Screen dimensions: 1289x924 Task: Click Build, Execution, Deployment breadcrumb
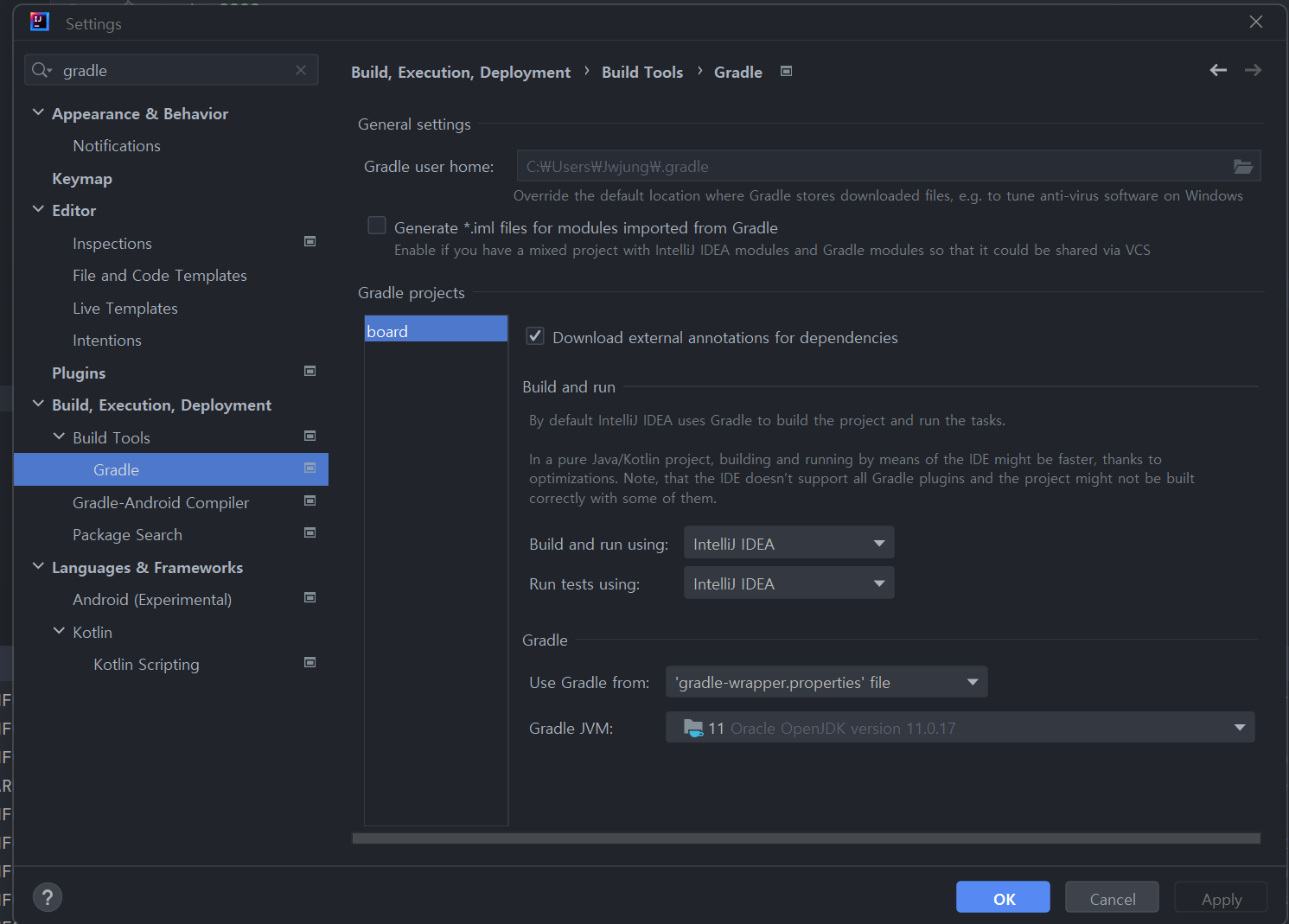click(x=461, y=72)
